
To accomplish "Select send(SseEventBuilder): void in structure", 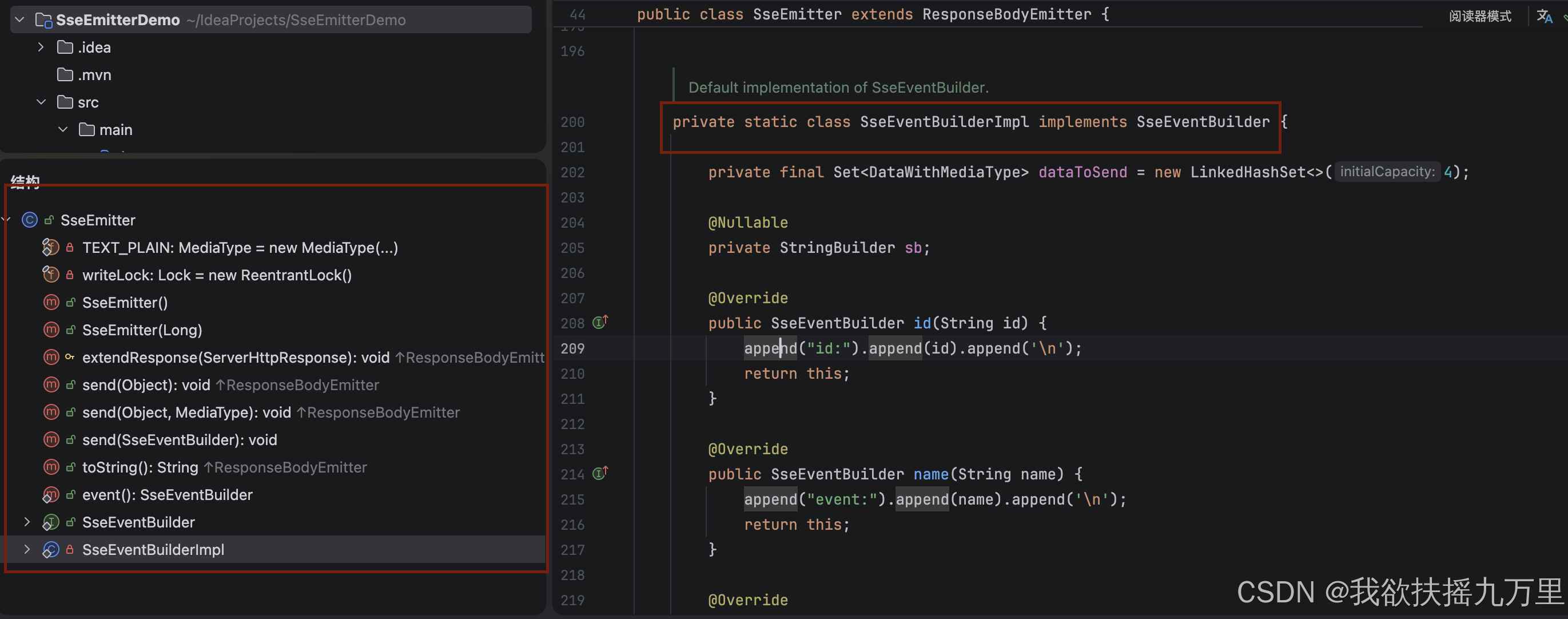I will pyautogui.click(x=180, y=439).
